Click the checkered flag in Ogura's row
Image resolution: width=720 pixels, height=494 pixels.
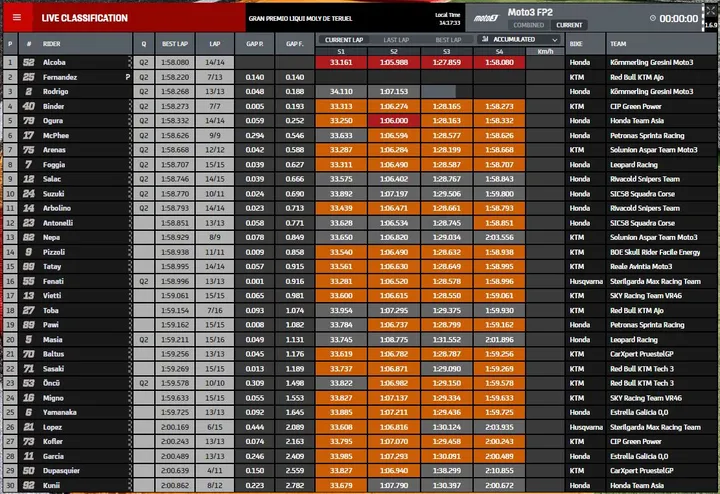130,121
